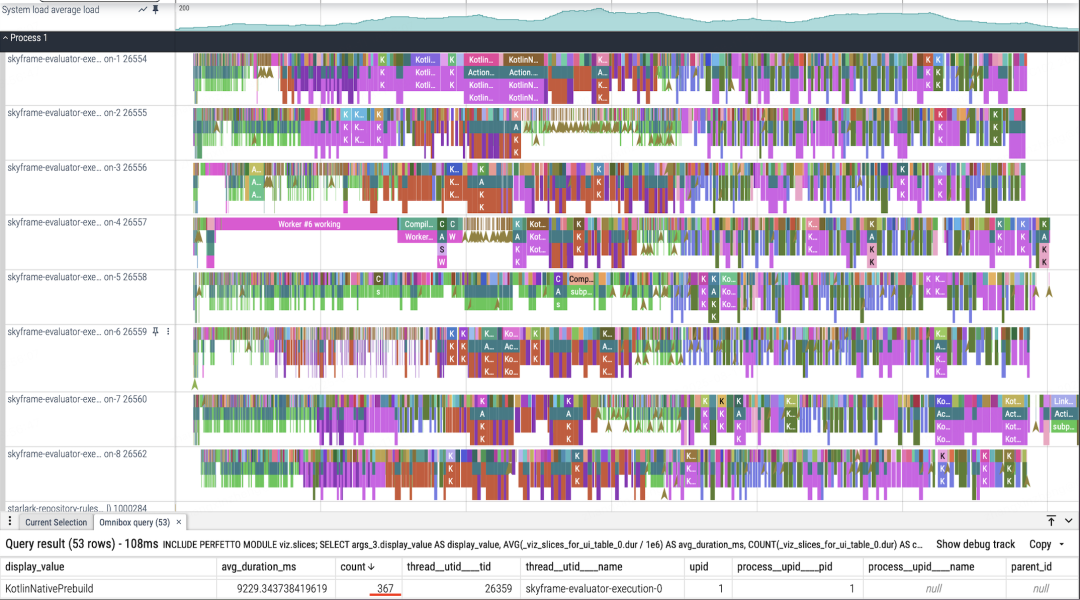
Task: Click the query text beside Query result
Action: [x=542, y=545]
